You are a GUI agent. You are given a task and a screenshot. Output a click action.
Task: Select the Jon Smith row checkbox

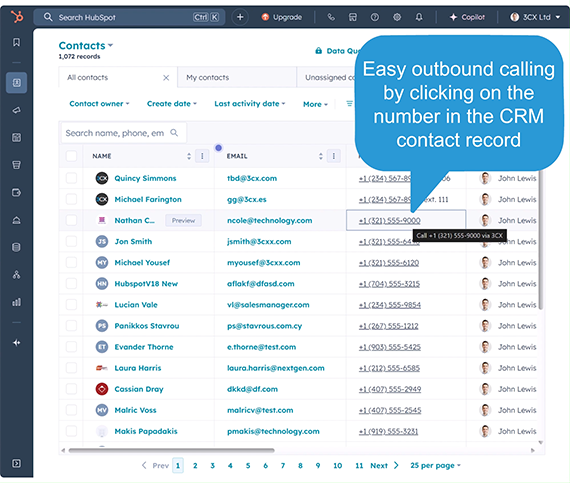pyautogui.click(x=71, y=241)
